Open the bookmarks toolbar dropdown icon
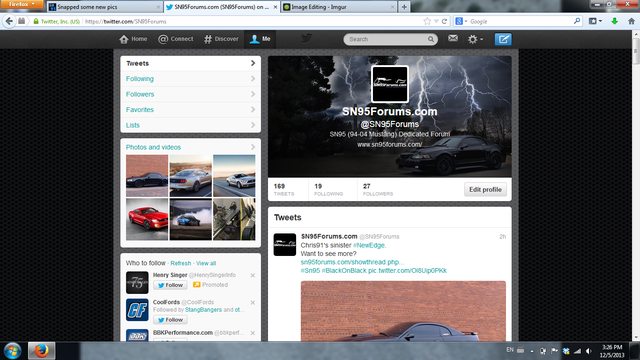 tap(595, 21)
